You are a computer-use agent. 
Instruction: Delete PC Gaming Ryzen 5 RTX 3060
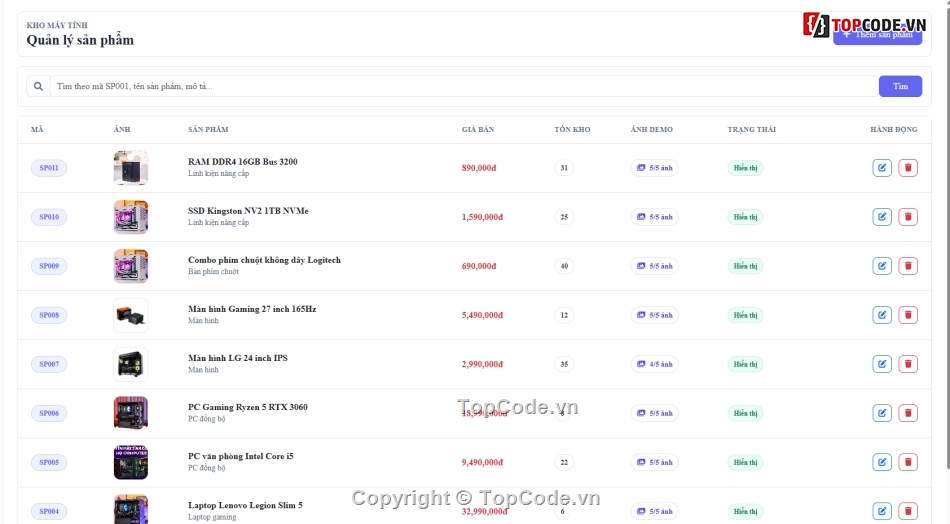click(908, 413)
